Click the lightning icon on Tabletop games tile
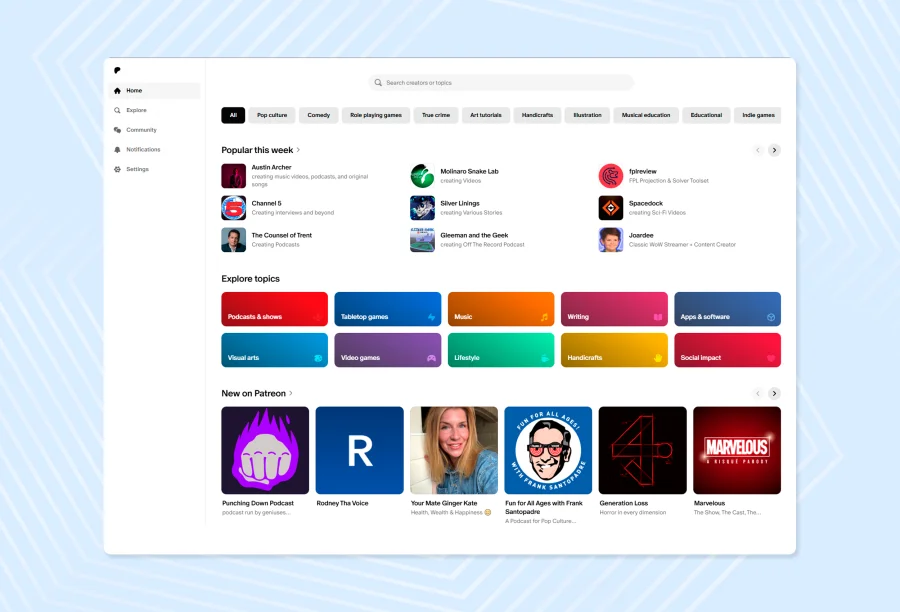 coord(431,317)
